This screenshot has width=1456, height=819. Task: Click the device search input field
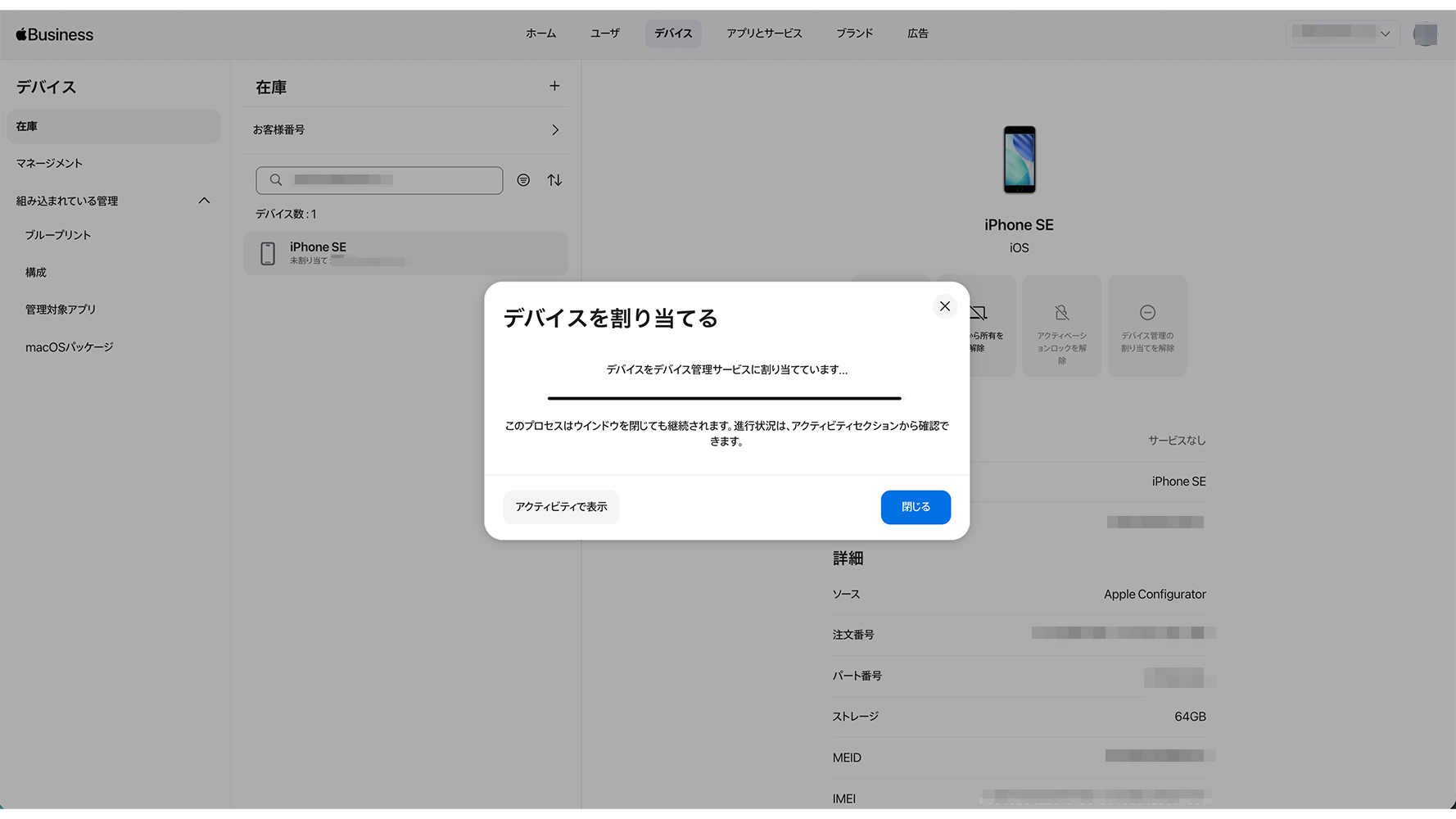click(x=379, y=180)
